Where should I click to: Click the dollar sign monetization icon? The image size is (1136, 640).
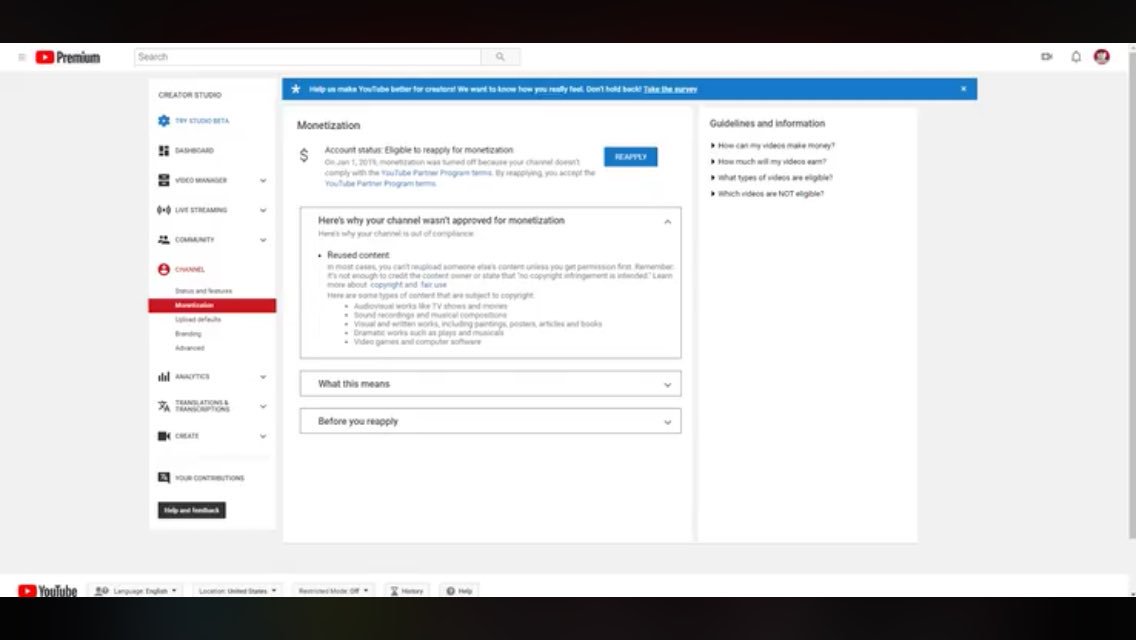pos(304,155)
